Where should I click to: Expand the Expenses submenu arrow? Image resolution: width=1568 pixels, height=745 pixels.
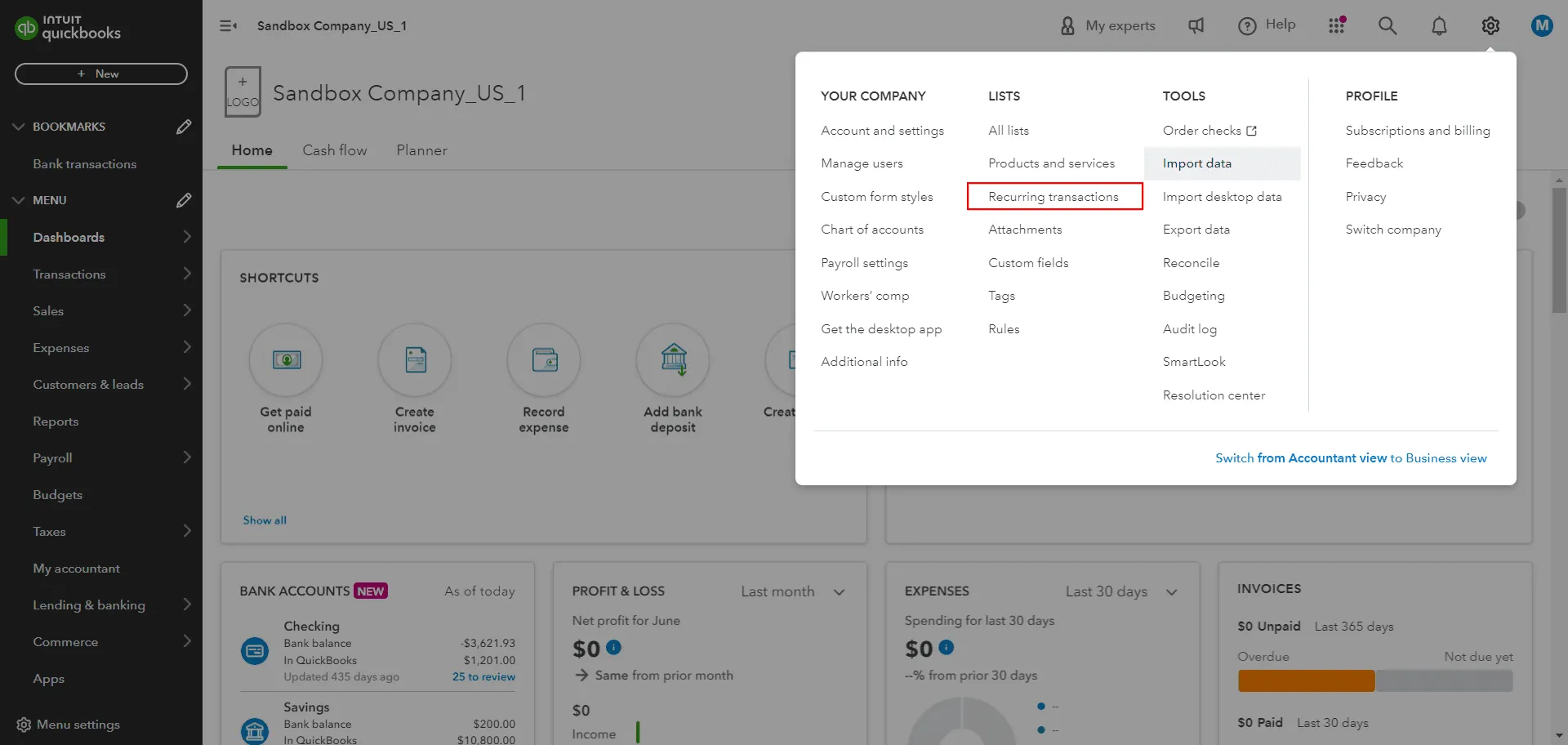click(x=187, y=347)
